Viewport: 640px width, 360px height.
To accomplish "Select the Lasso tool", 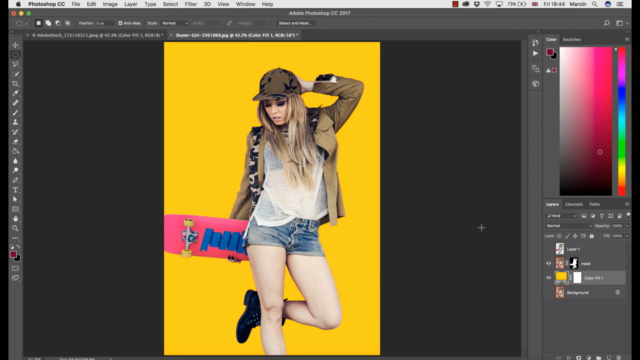I will coord(16,64).
